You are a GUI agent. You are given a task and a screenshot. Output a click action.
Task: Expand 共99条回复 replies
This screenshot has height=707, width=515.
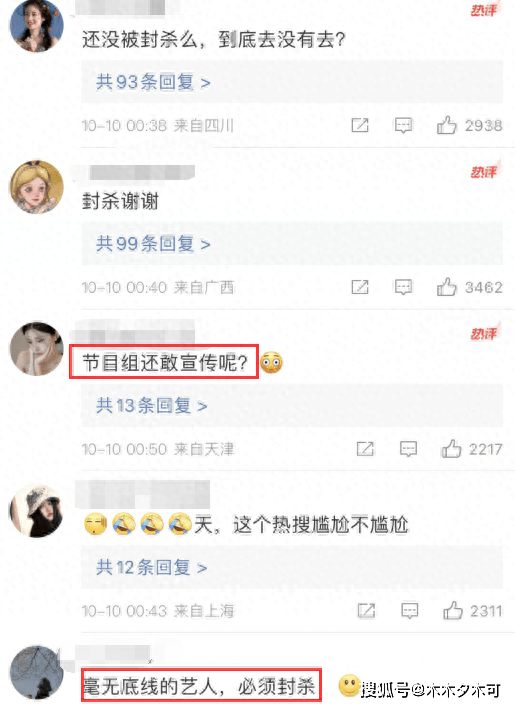[153, 244]
